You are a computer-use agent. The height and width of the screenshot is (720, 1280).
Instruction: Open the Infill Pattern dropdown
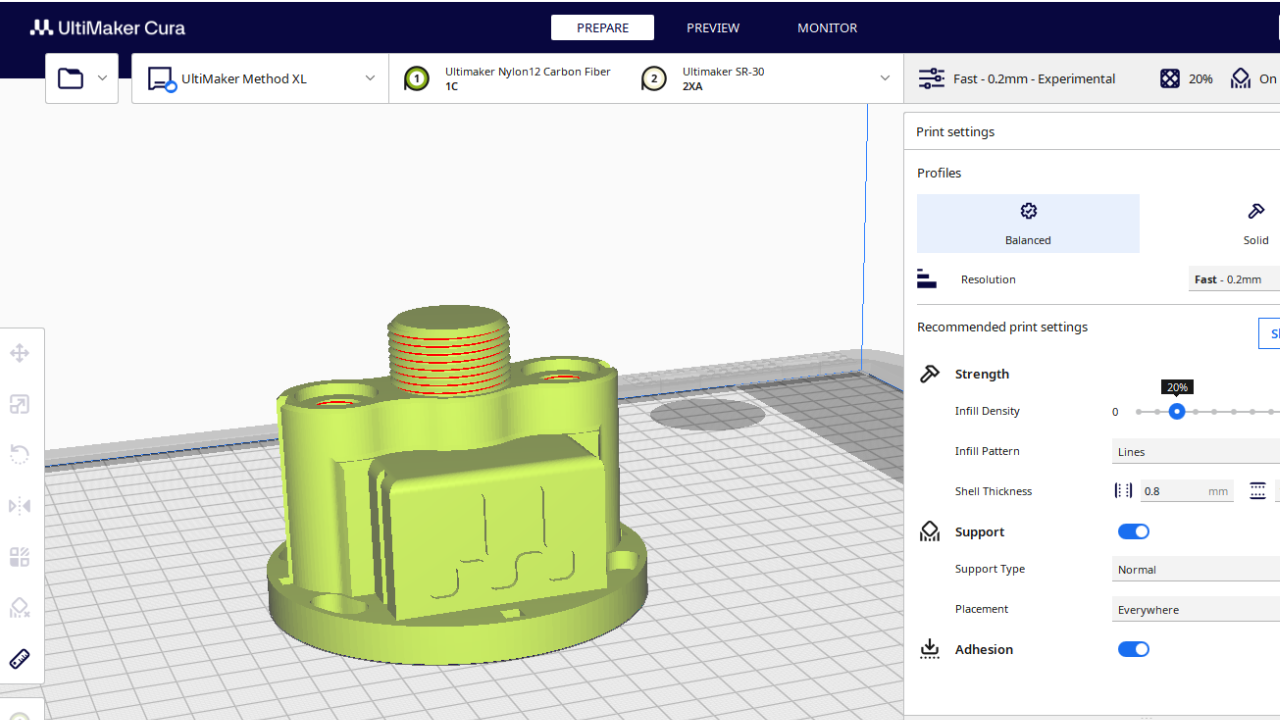tap(1195, 451)
